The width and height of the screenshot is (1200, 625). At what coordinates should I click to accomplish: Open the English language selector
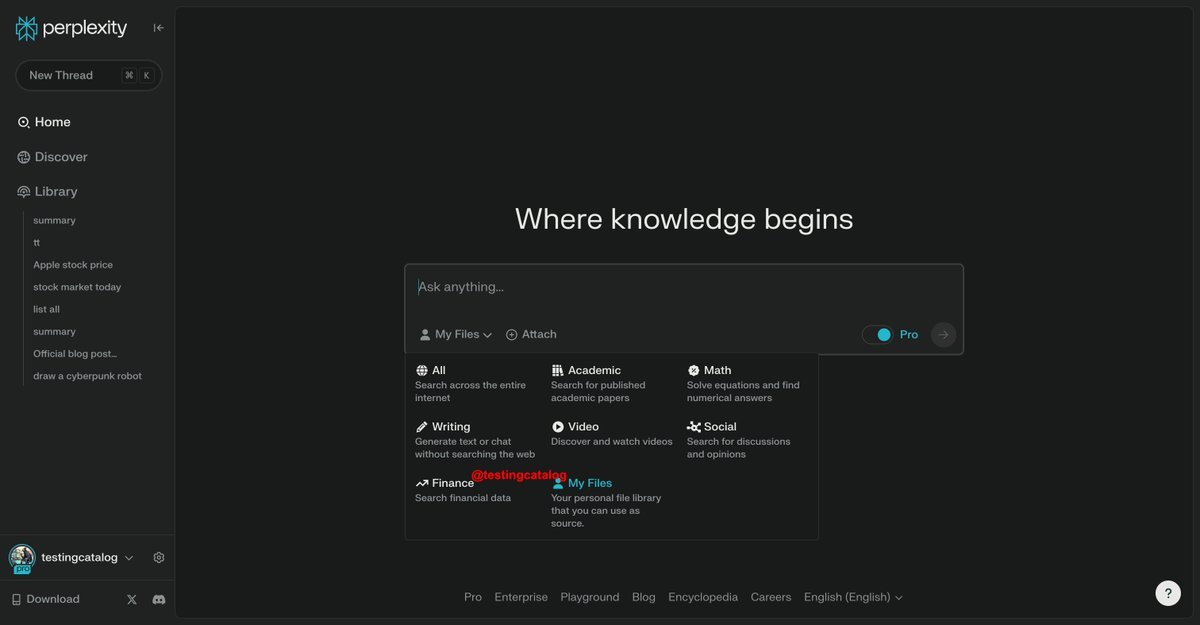click(x=853, y=597)
